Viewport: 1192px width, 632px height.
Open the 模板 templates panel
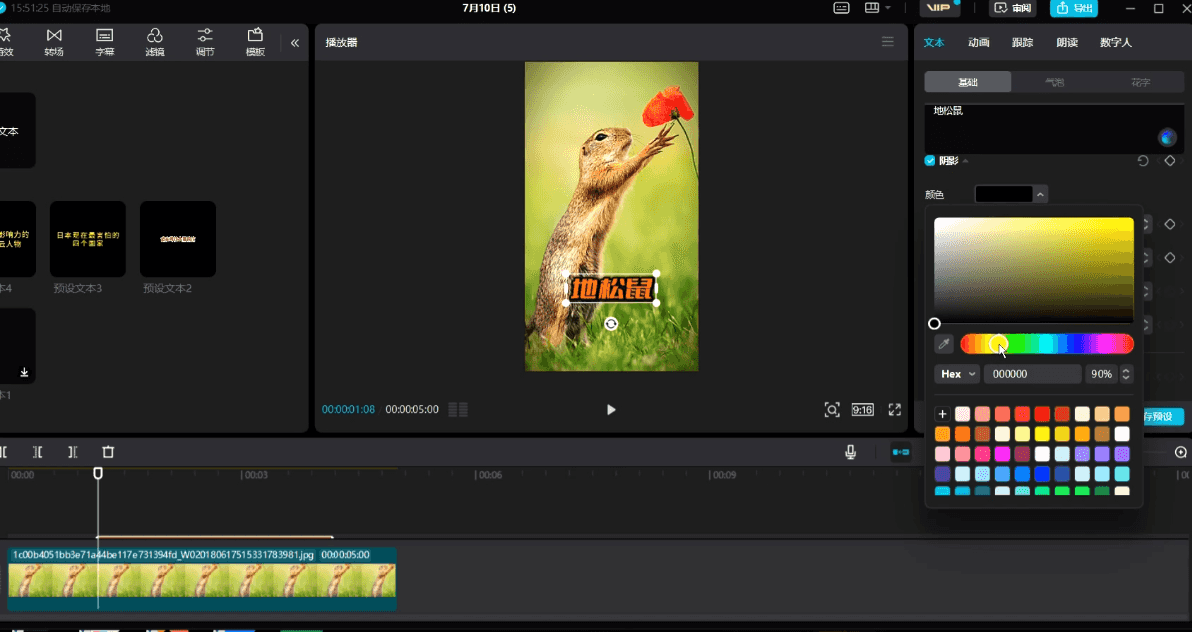(255, 43)
